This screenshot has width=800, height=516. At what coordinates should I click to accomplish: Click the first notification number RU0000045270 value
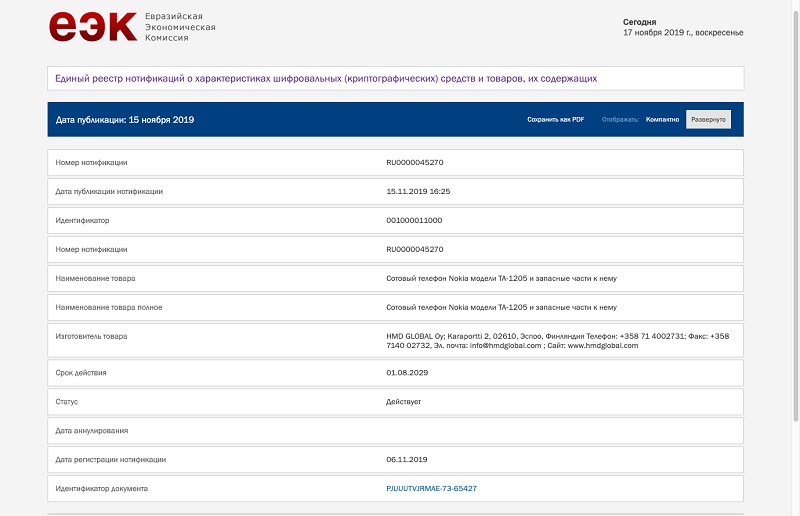[414, 162]
